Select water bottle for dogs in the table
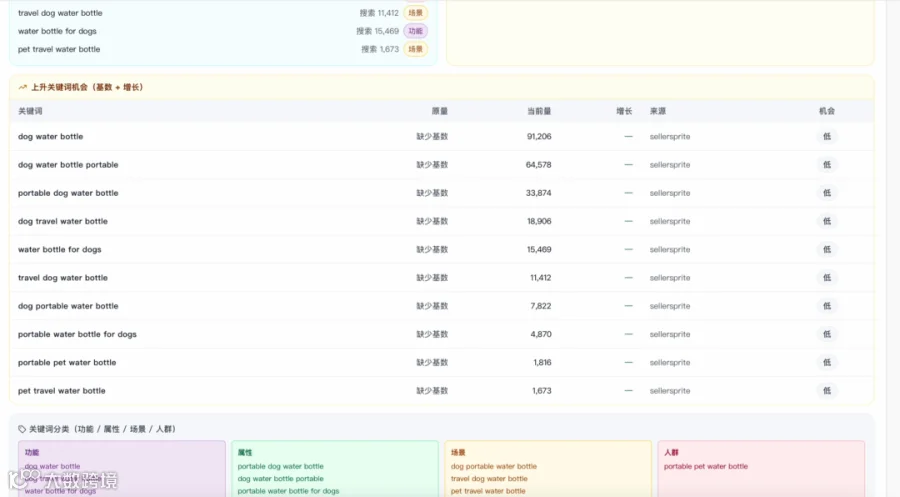 coord(60,249)
